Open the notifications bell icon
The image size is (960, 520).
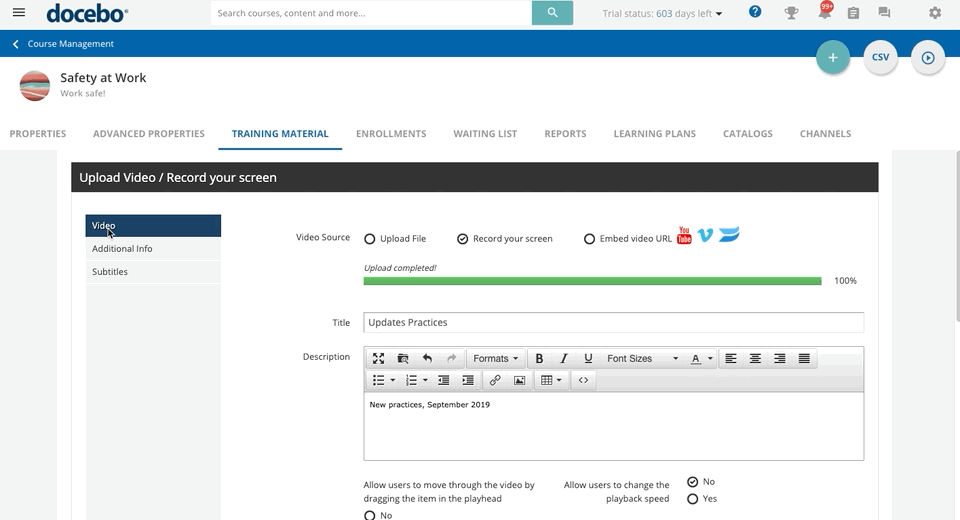click(825, 13)
